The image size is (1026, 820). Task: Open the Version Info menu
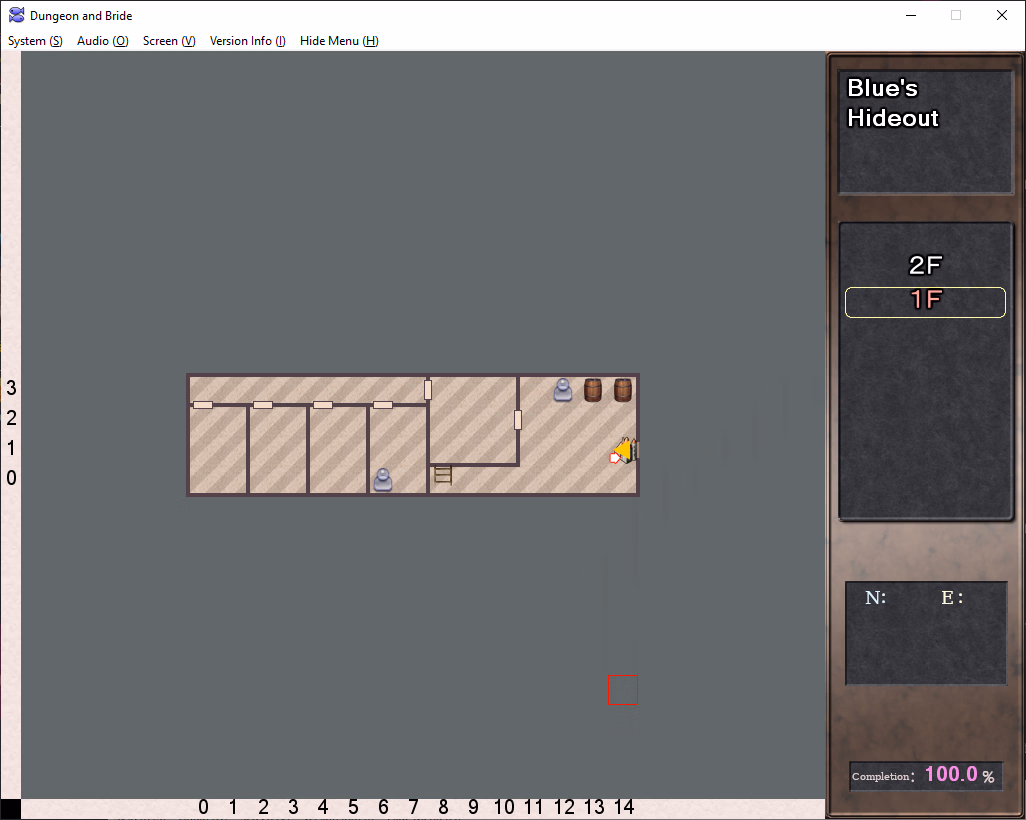click(247, 41)
